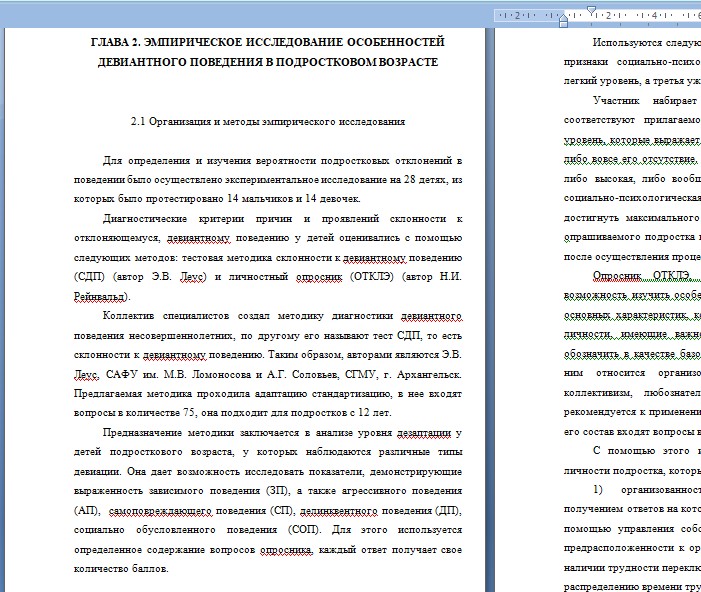Screen dimensions: 701x592
Task: Click 'достигнуть максимального' on the right page
Action: tap(631, 218)
